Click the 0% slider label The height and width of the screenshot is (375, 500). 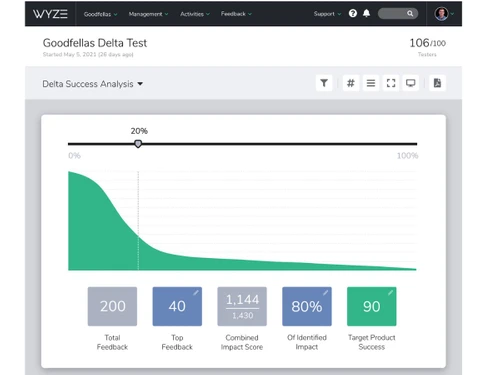click(74, 156)
